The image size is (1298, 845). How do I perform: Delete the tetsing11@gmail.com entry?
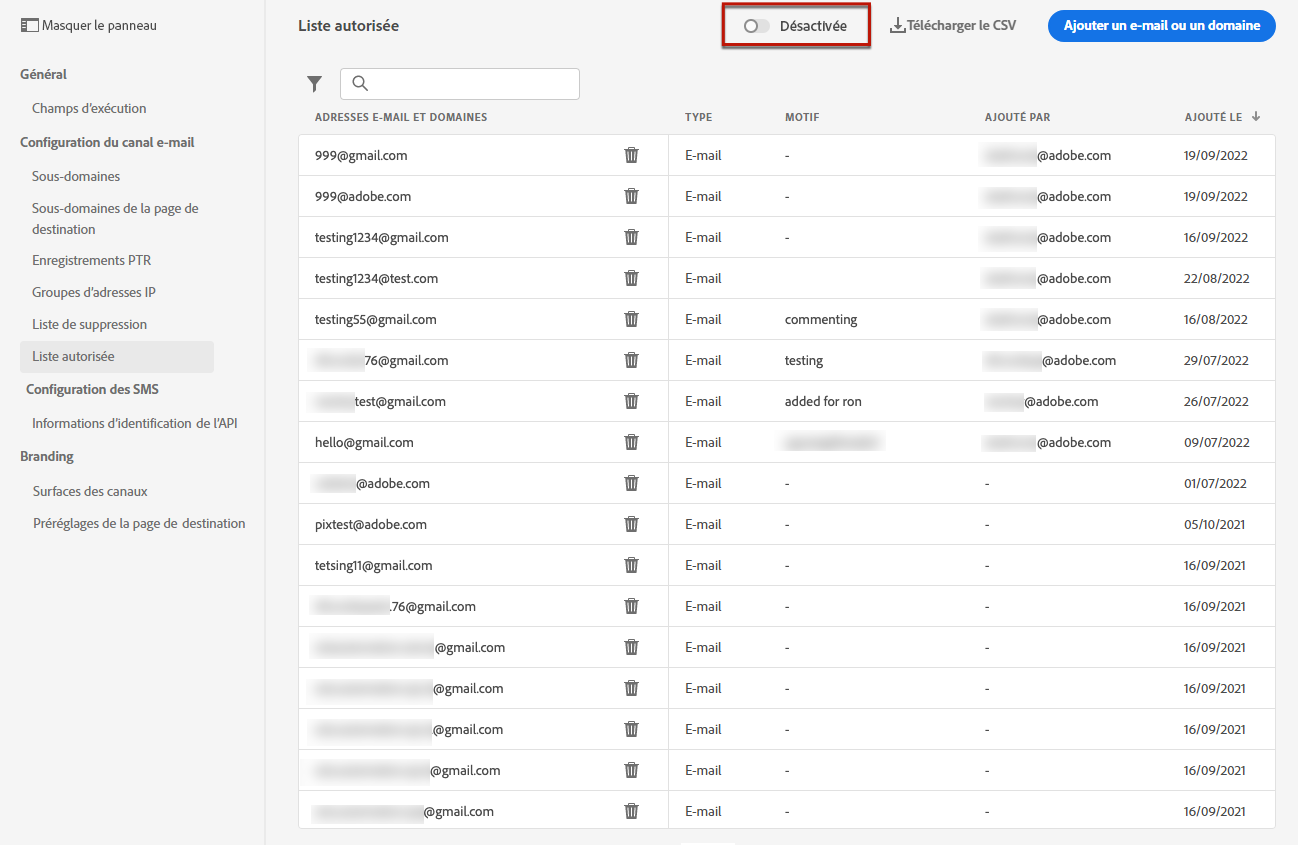point(631,565)
